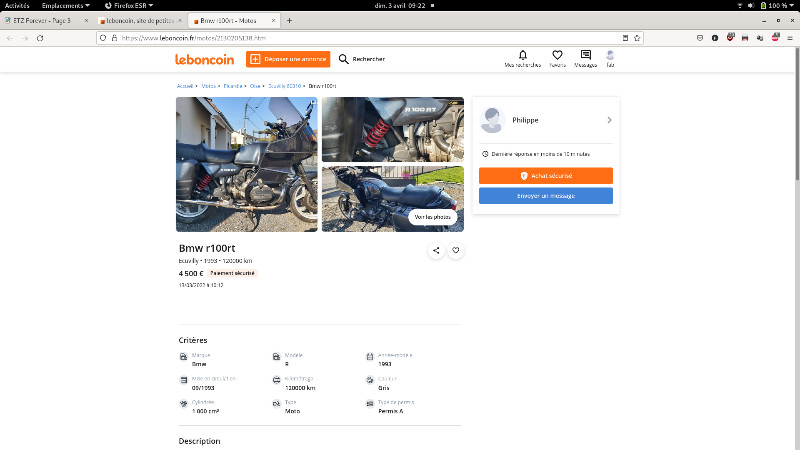Viewport: 800px width, 450px height.
Task: Click Envoyer un message button
Action: click(x=546, y=196)
